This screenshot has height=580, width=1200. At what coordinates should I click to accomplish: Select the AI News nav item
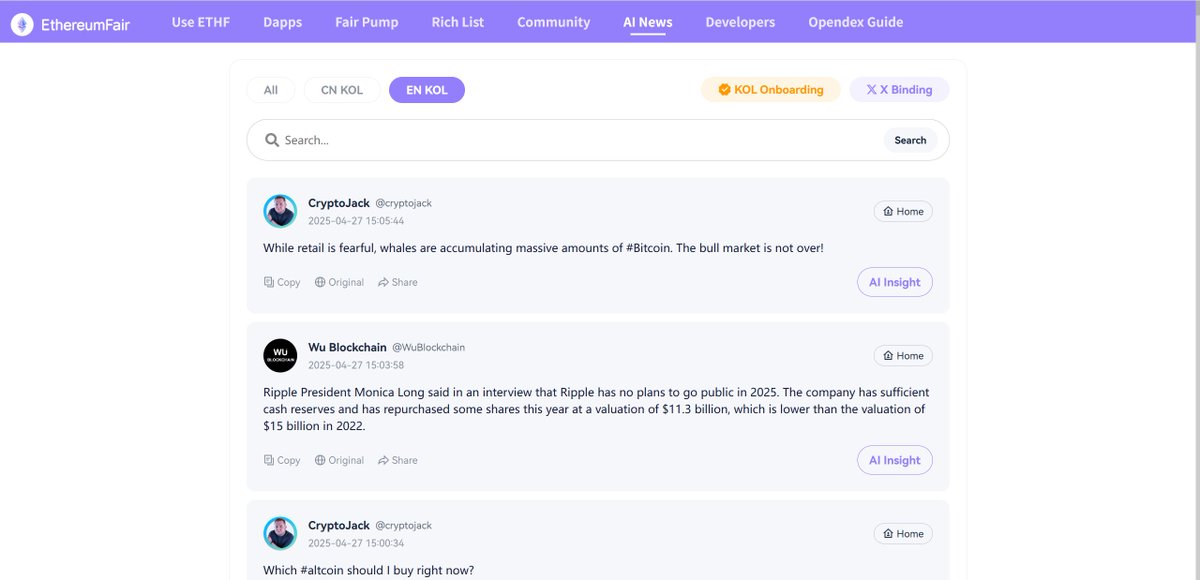coord(648,22)
